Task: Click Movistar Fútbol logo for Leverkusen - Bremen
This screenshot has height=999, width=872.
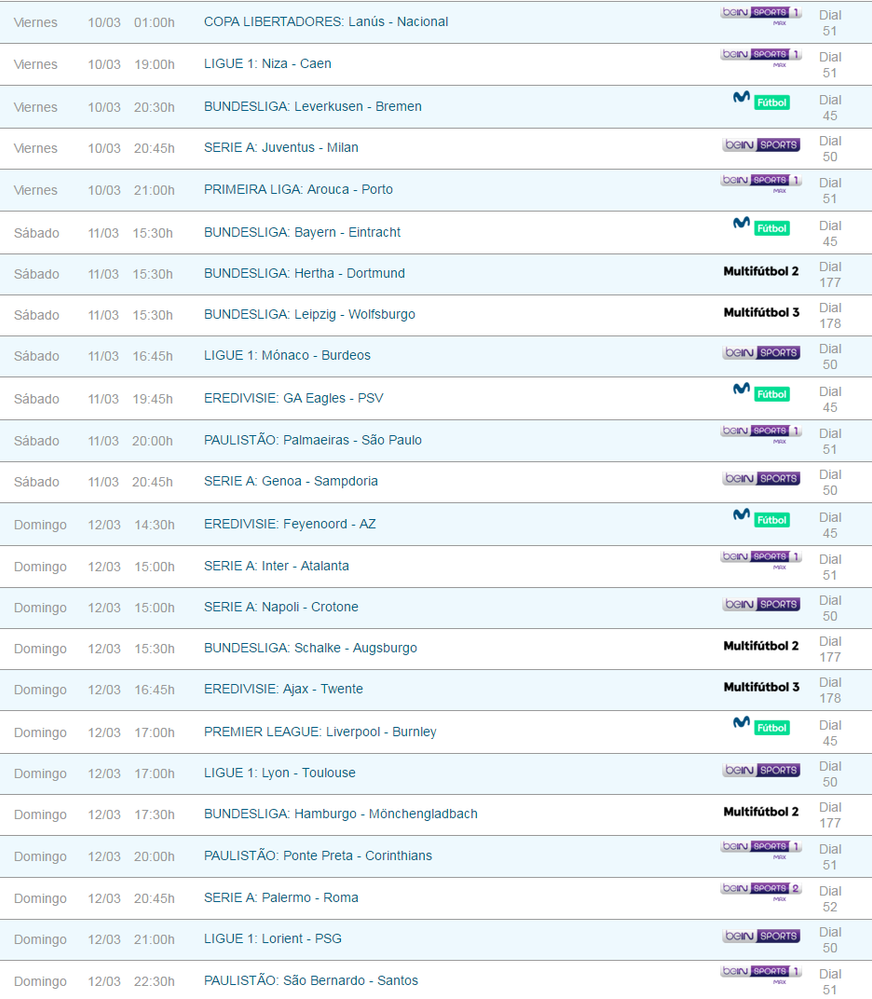Action: [761, 100]
